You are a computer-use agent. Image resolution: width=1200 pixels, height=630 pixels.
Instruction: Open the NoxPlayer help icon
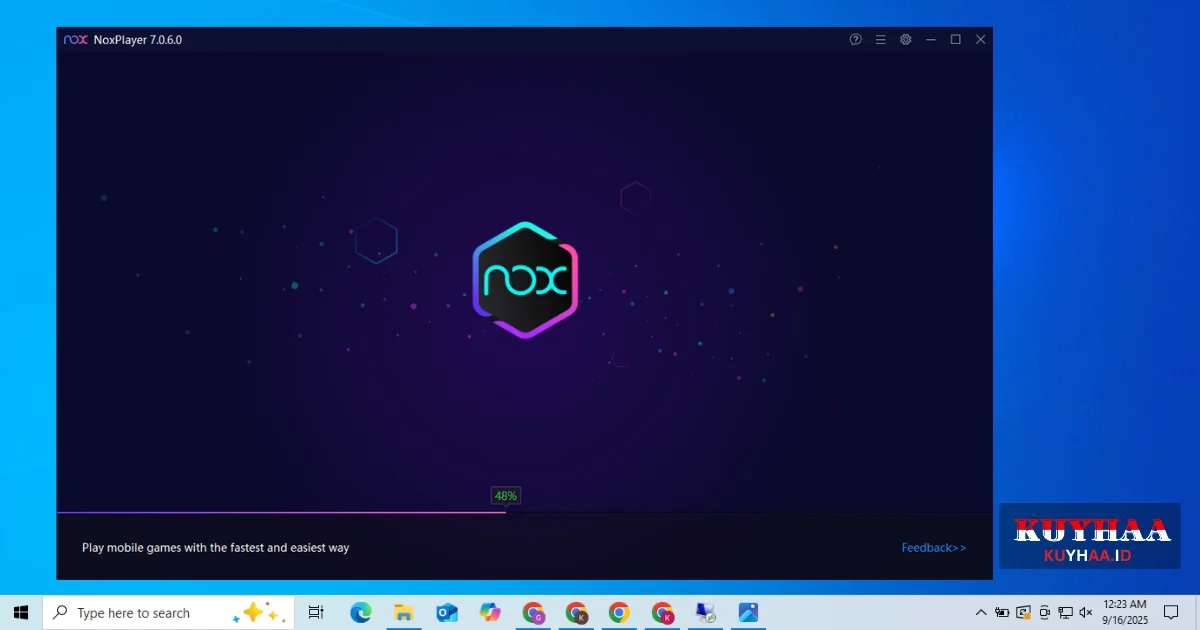(855, 39)
